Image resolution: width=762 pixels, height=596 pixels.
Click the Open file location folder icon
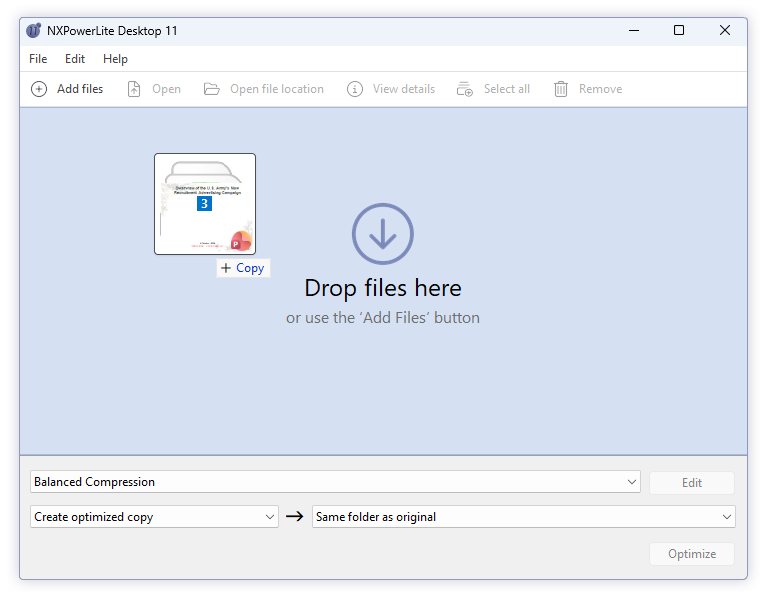tap(211, 89)
